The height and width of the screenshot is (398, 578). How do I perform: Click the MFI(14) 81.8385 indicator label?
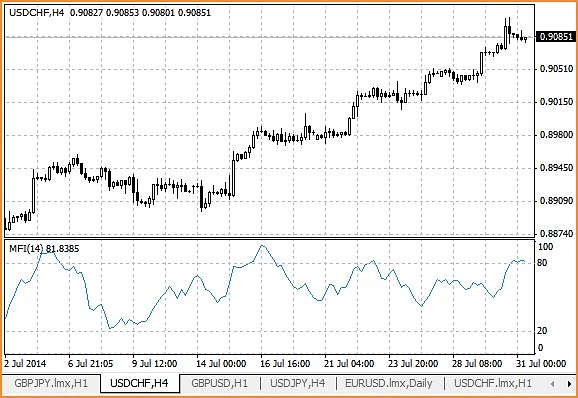pyautogui.click(x=44, y=249)
